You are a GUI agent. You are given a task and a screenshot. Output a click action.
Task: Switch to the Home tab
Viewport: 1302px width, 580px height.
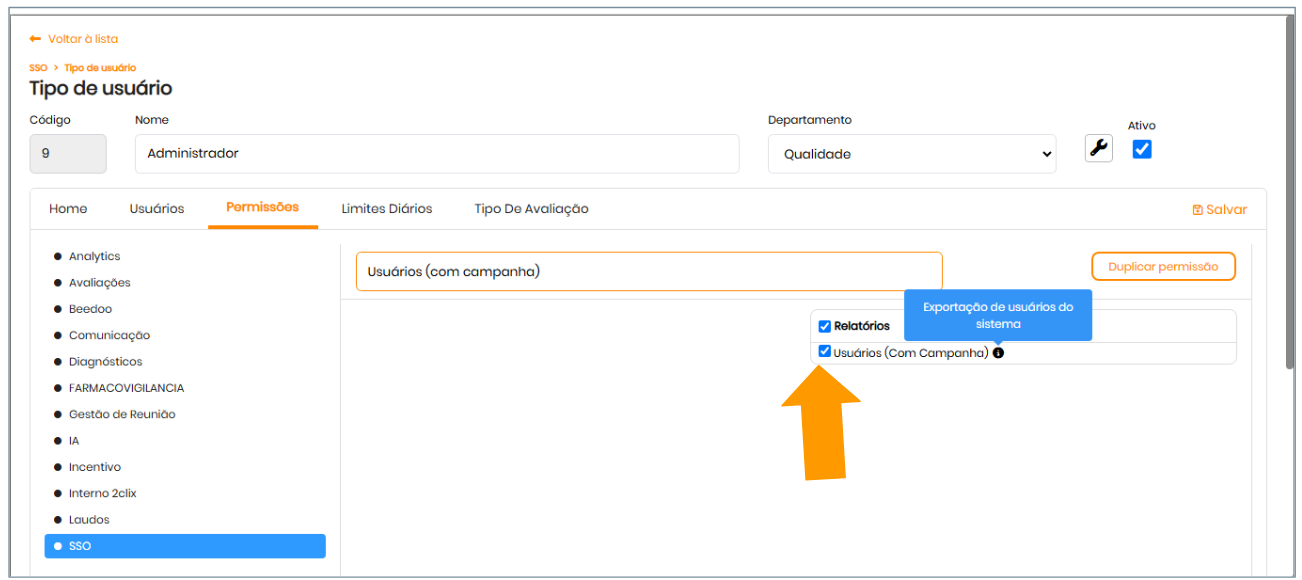[68, 209]
